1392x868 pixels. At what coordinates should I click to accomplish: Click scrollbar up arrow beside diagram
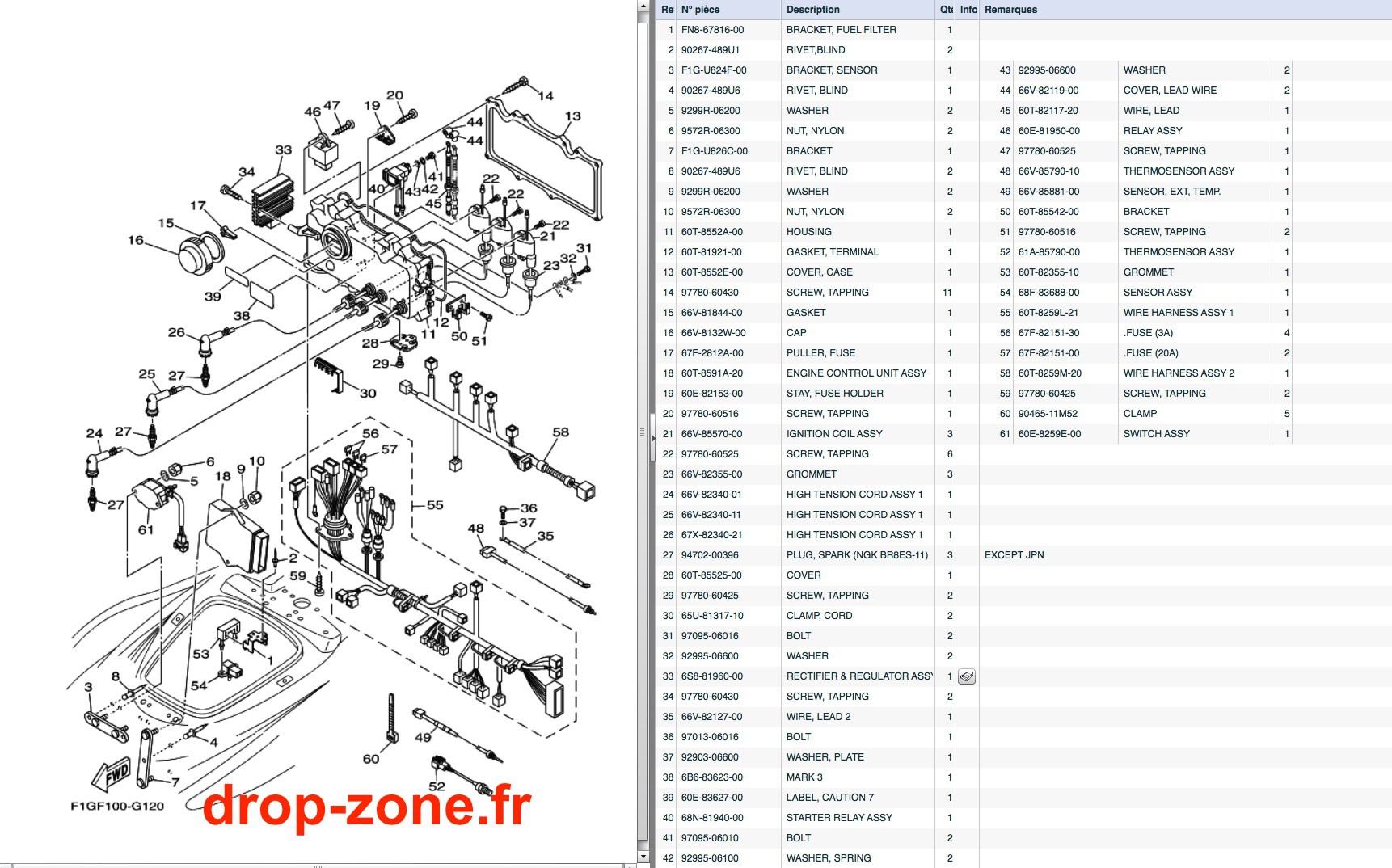pyautogui.click(x=643, y=6)
